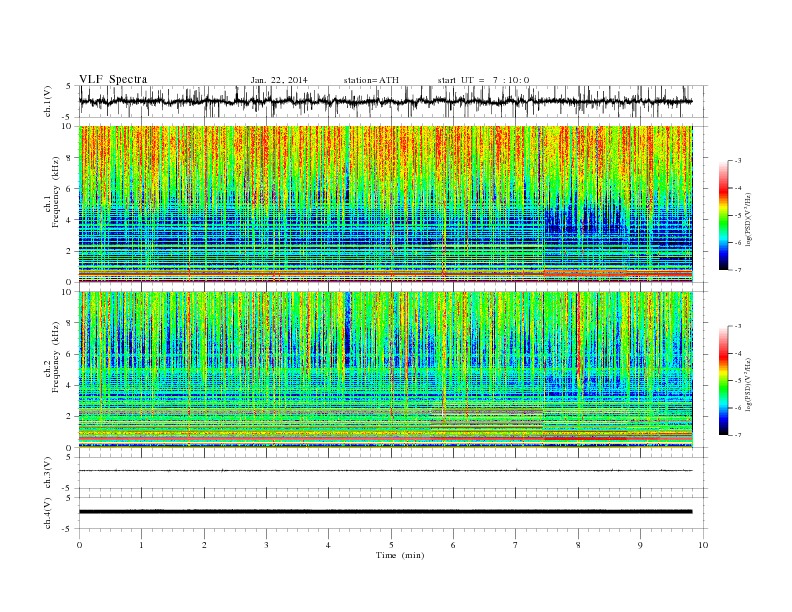Click the "4" tick on the time axis
Viewport: 792px width, 612px height.
click(328, 545)
